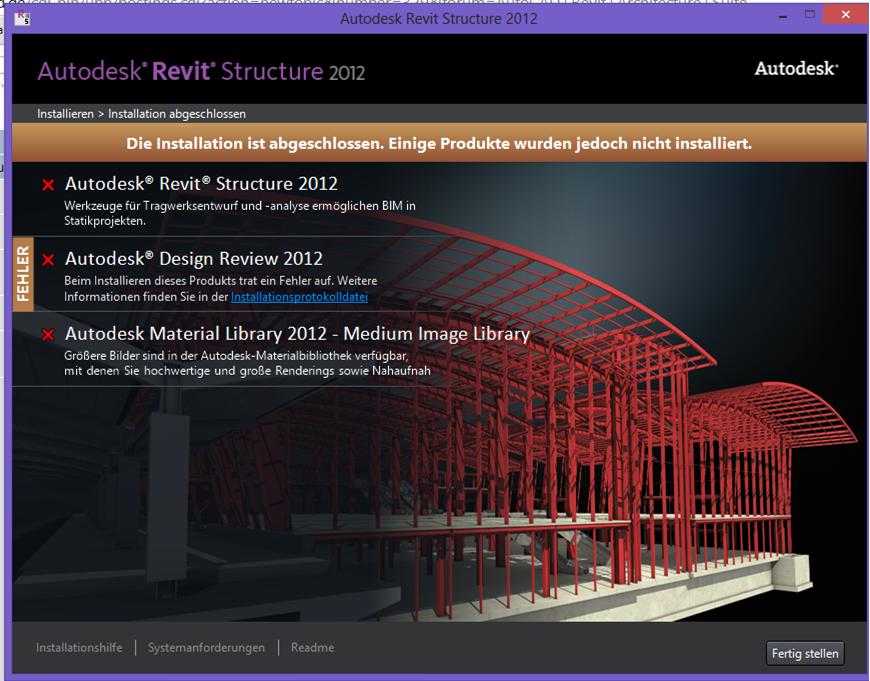The height and width of the screenshot is (681, 870).
Task: Minimize the installer window
Action: click(x=783, y=17)
